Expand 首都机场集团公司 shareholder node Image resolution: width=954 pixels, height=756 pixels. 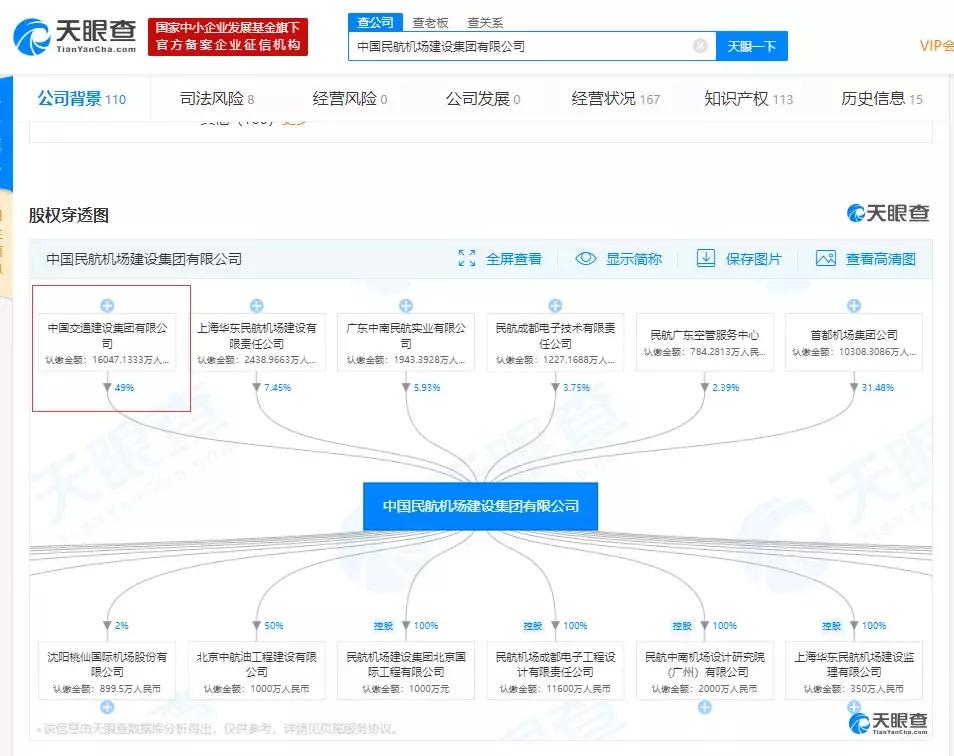(854, 305)
